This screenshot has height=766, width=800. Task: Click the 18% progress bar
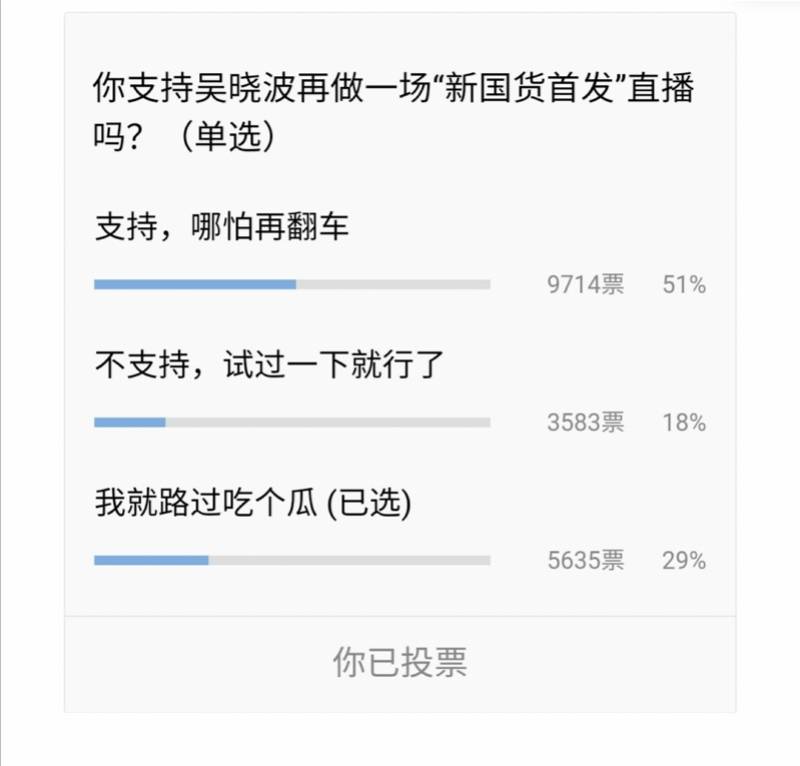point(292,423)
